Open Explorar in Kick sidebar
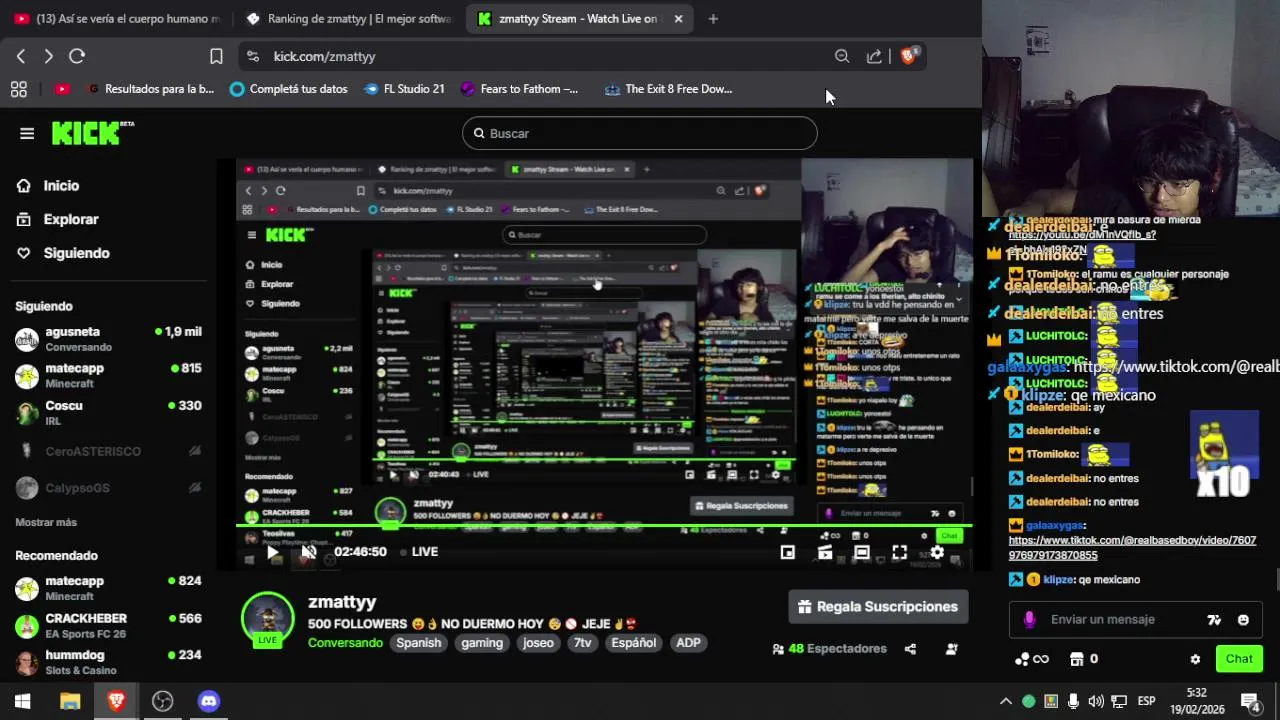The image size is (1280, 720). (x=58, y=219)
